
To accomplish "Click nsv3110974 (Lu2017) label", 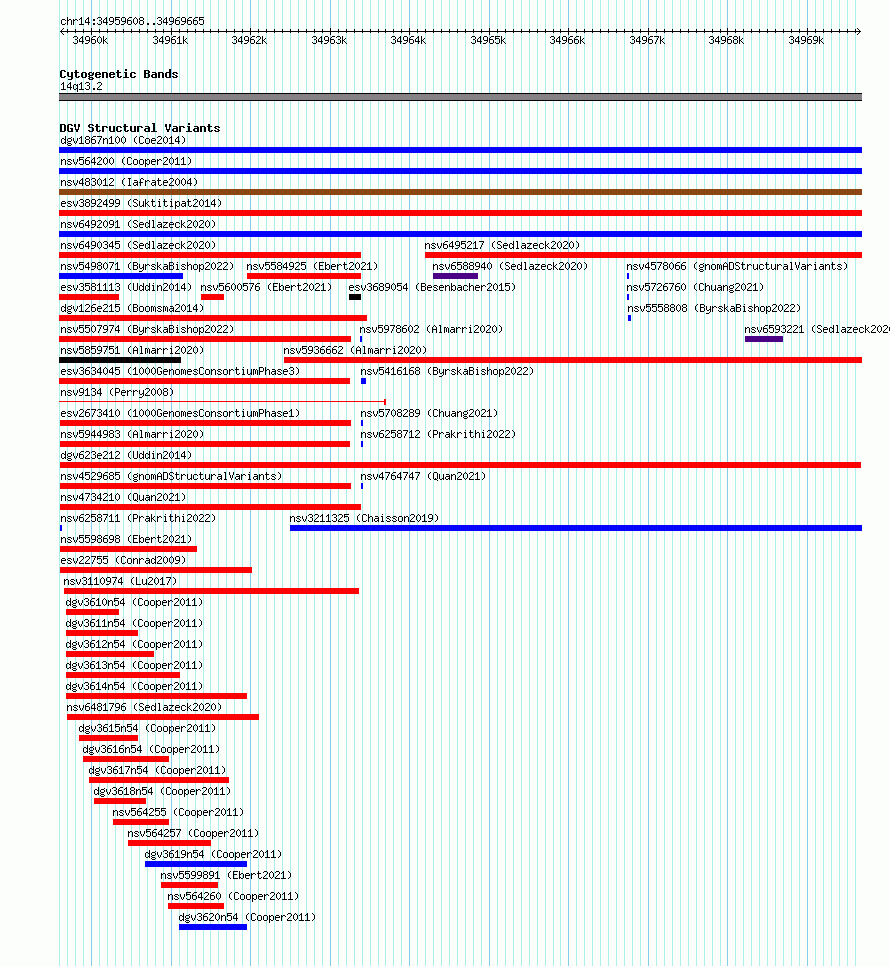I will 120,581.
